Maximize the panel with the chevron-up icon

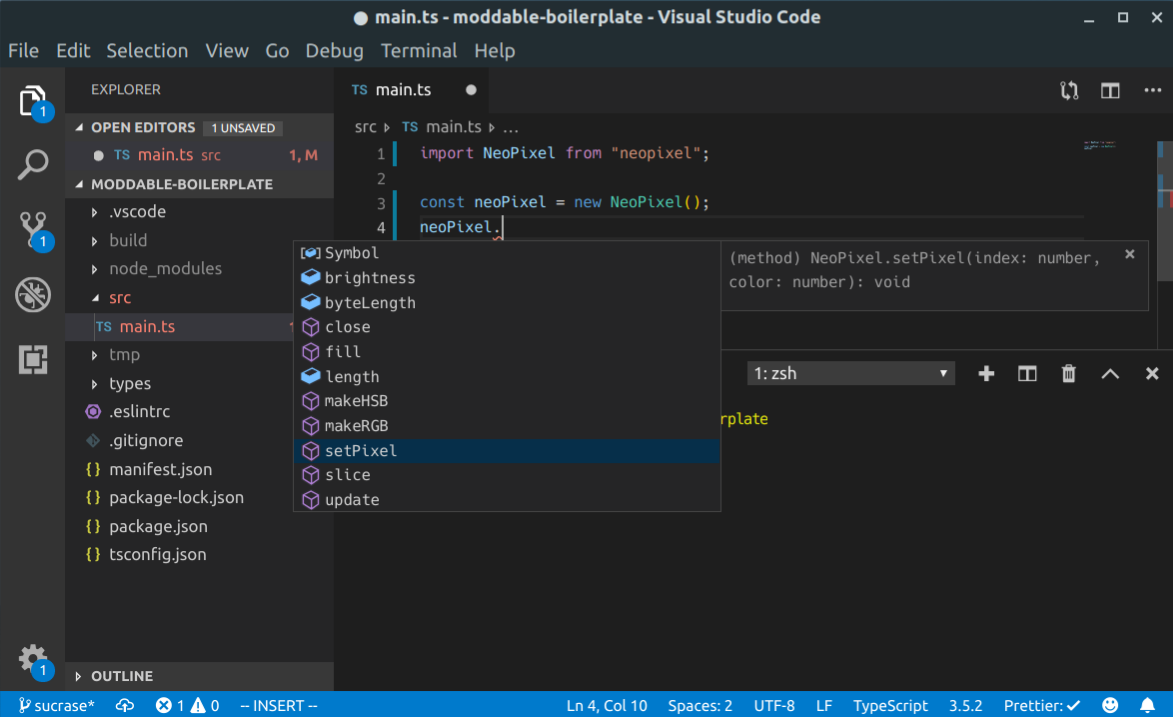tap(1110, 373)
